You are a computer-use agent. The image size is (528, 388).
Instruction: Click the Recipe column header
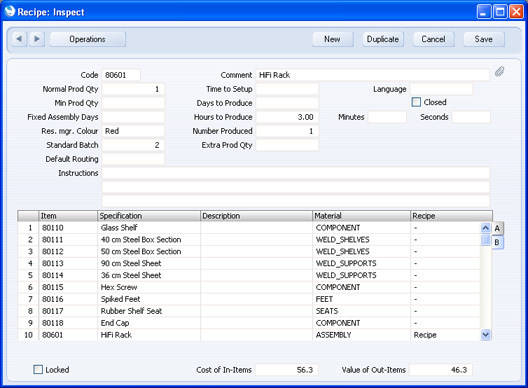pos(451,216)
